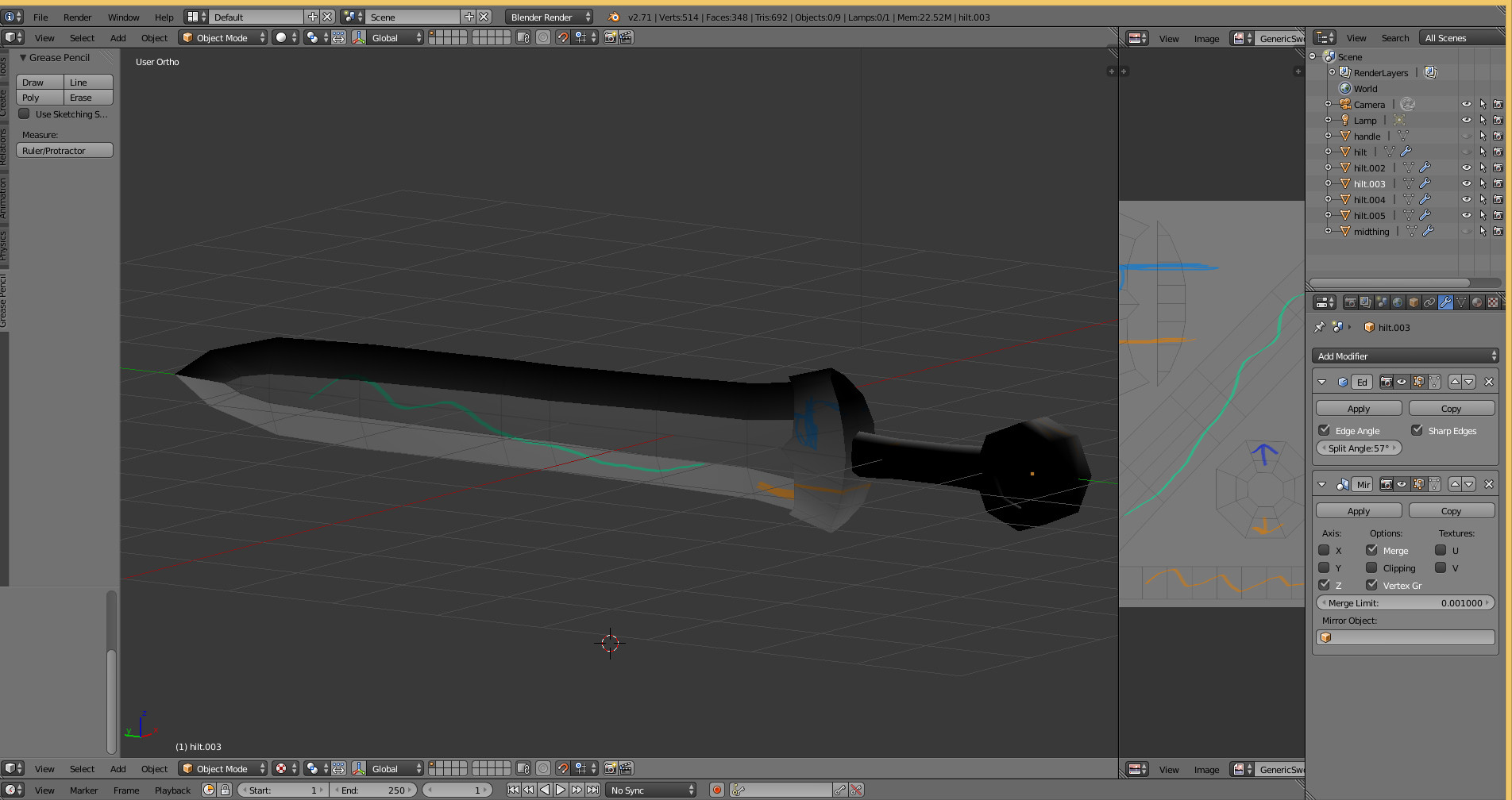1512x800 pixels.
Task: Open the Object Mode dropdown
Action: pyautogui.click(x=222, y=37)
